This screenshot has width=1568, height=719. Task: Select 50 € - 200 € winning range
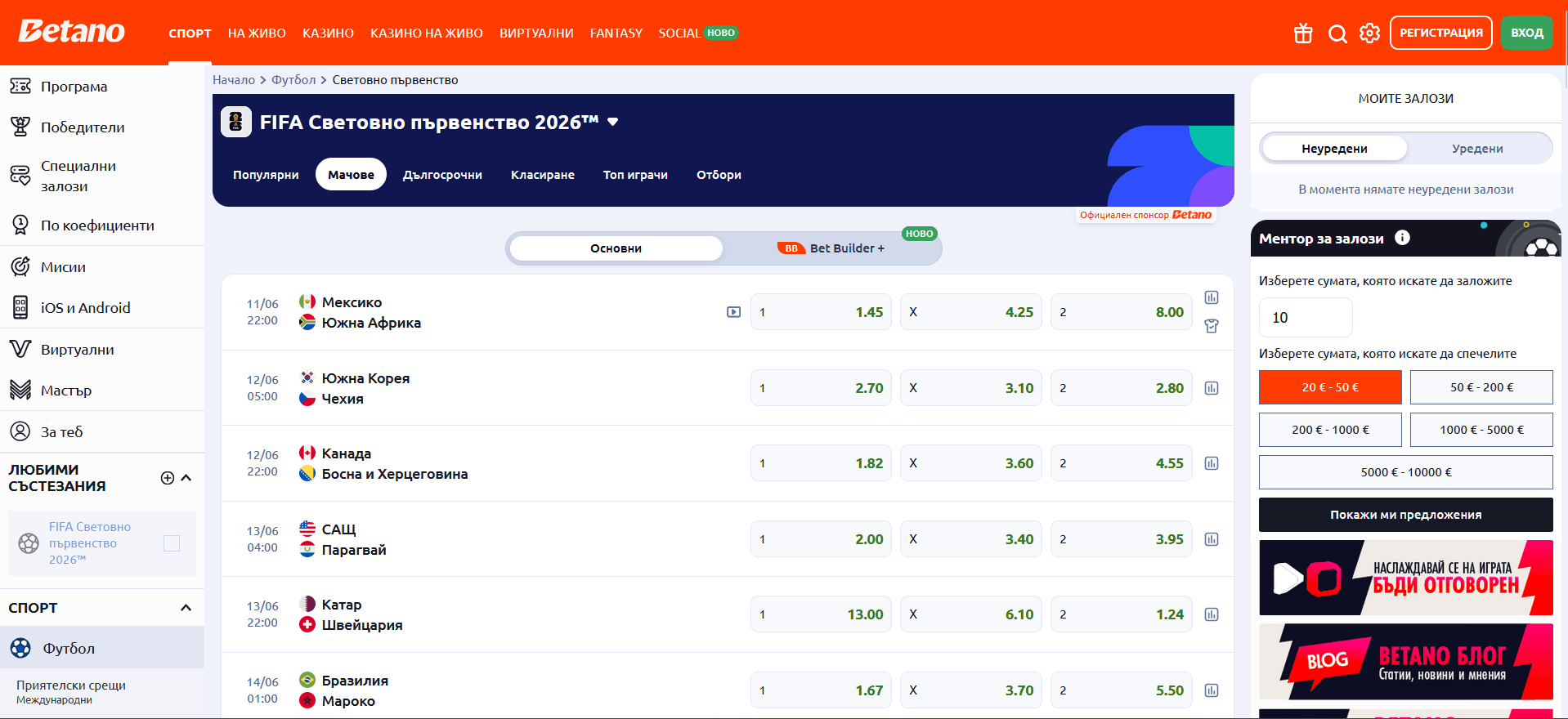(1481, 387)
